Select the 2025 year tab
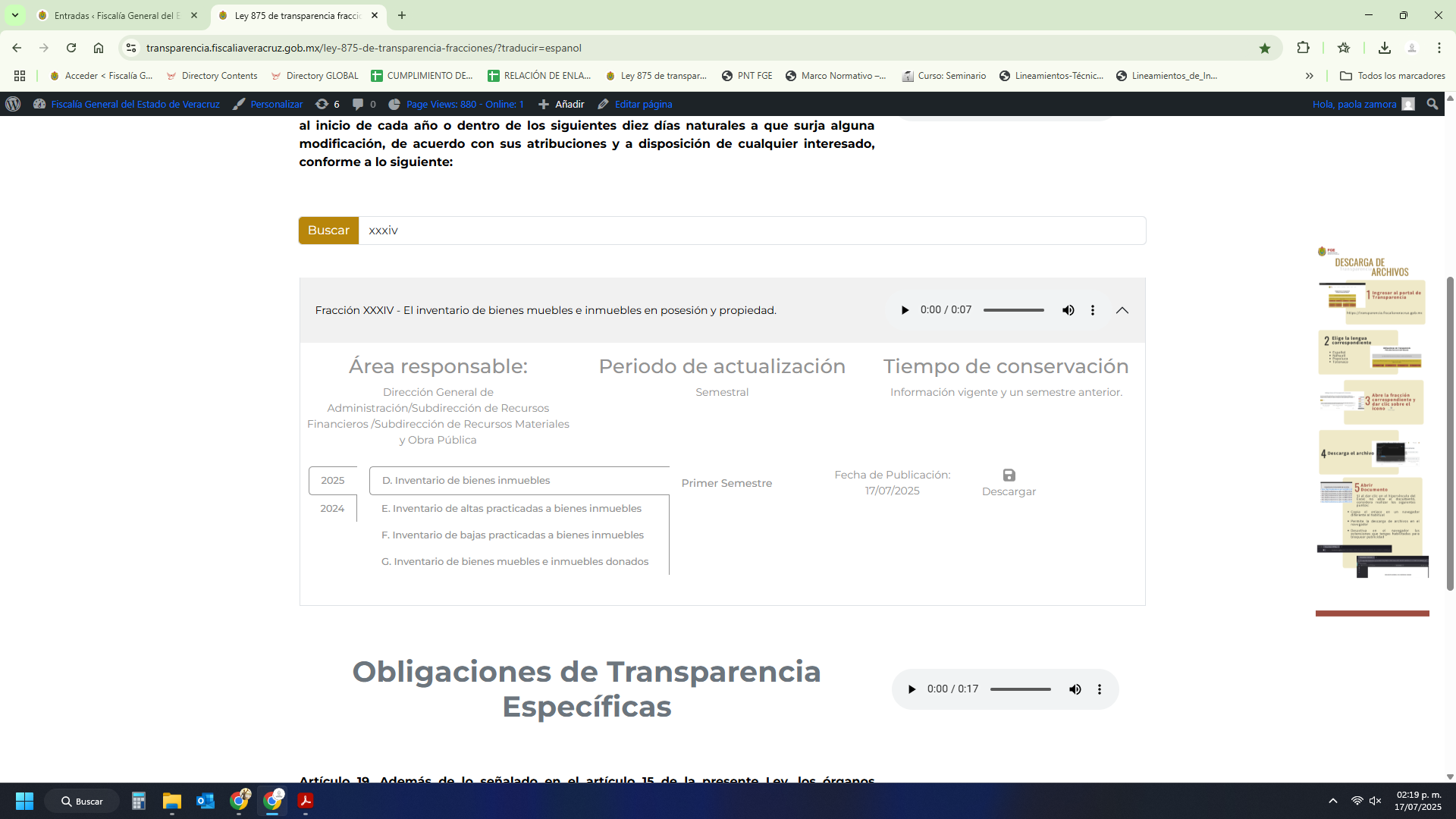1456x819 pixels. click(x=332, y=480)
